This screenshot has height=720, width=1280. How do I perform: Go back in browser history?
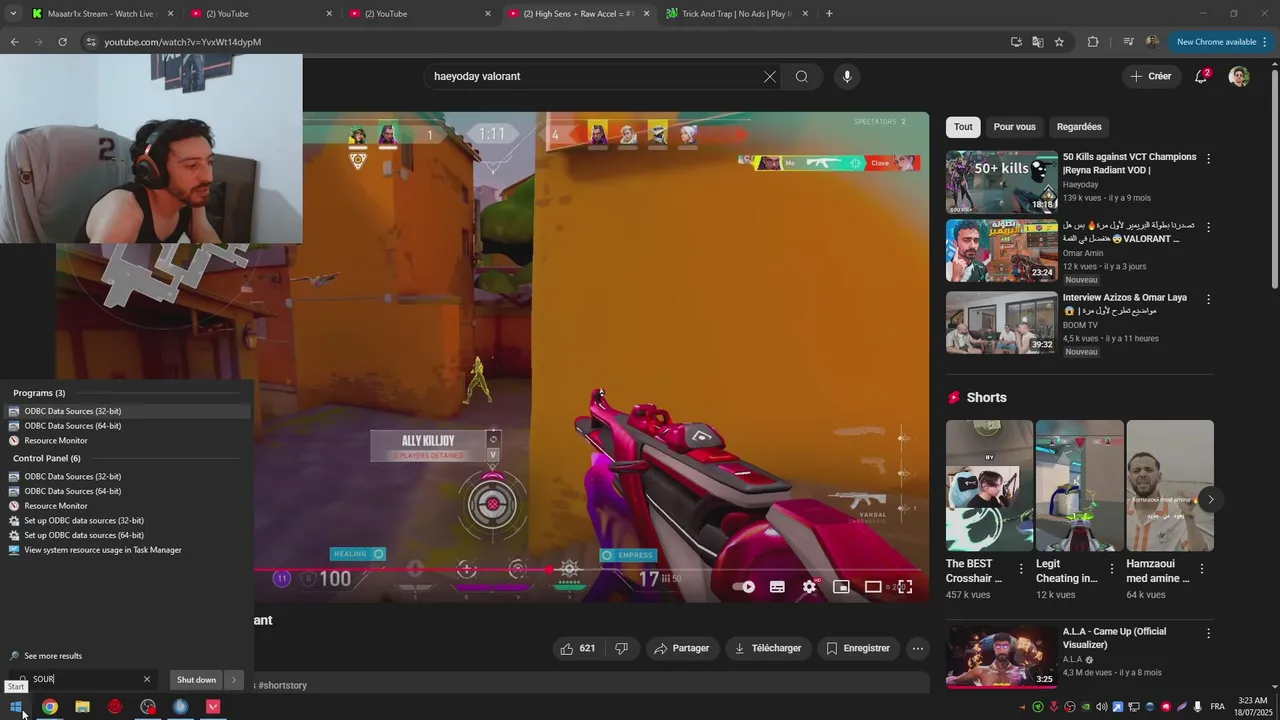pos(14,42)
